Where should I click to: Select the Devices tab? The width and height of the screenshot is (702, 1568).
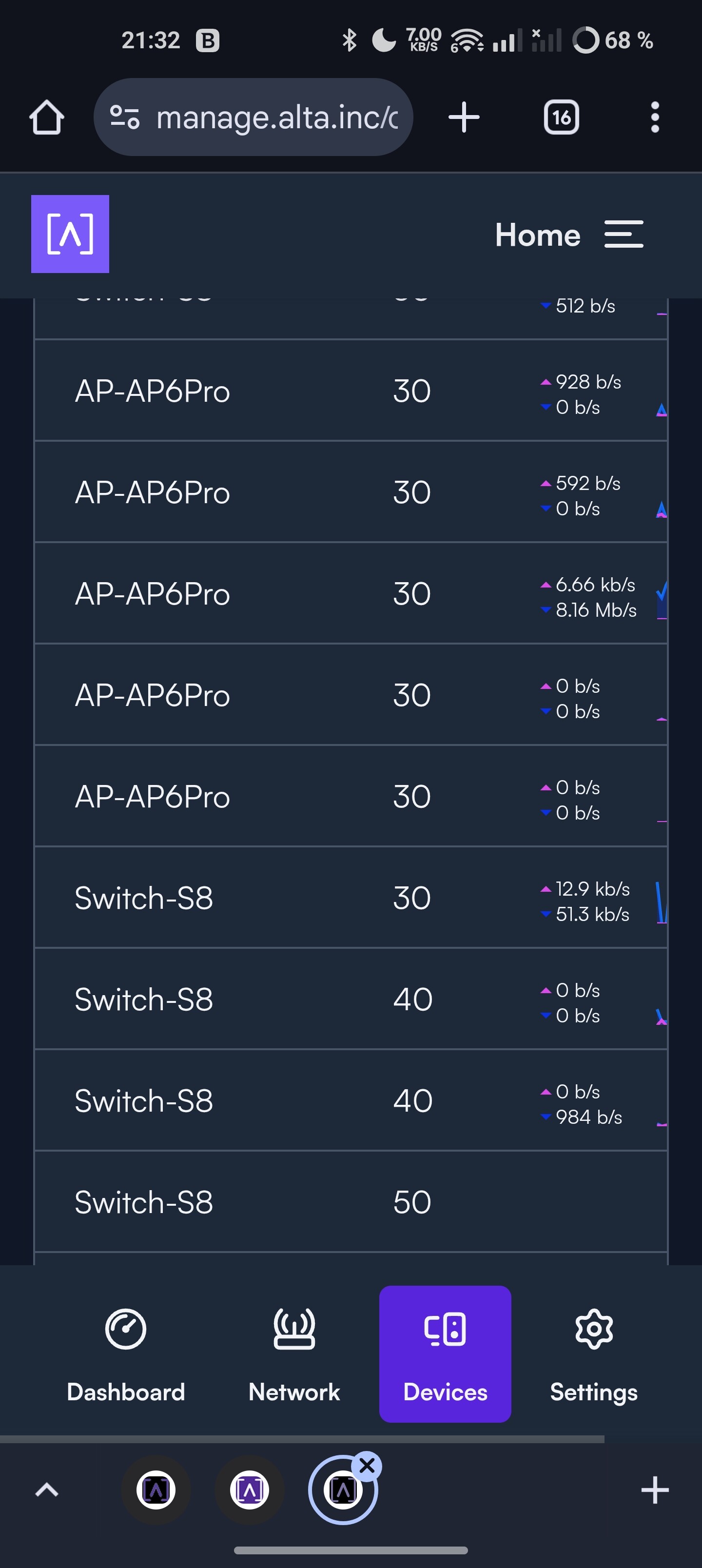445,1354
